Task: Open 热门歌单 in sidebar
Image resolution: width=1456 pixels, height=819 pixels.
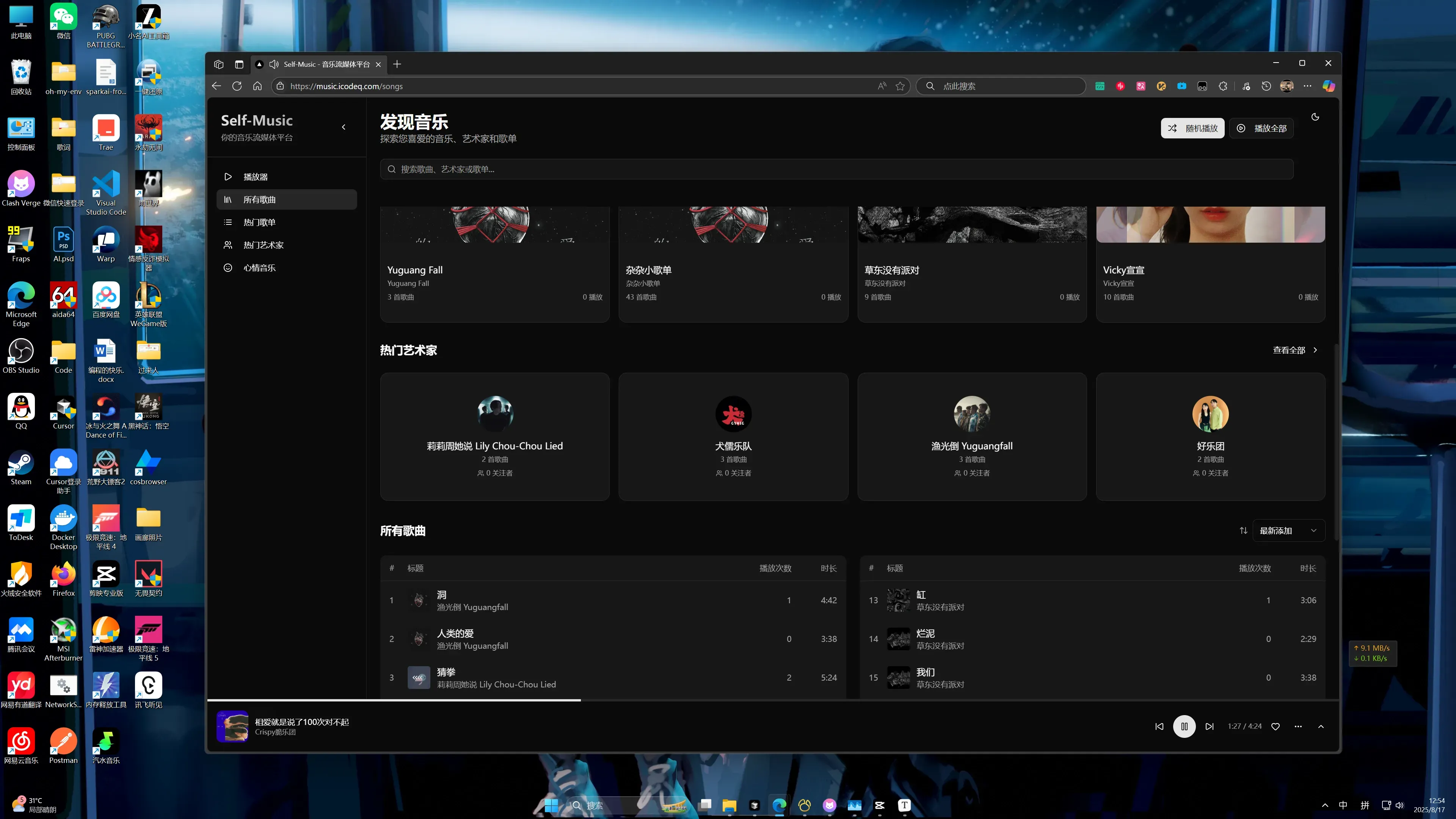Action: [259, 222]
